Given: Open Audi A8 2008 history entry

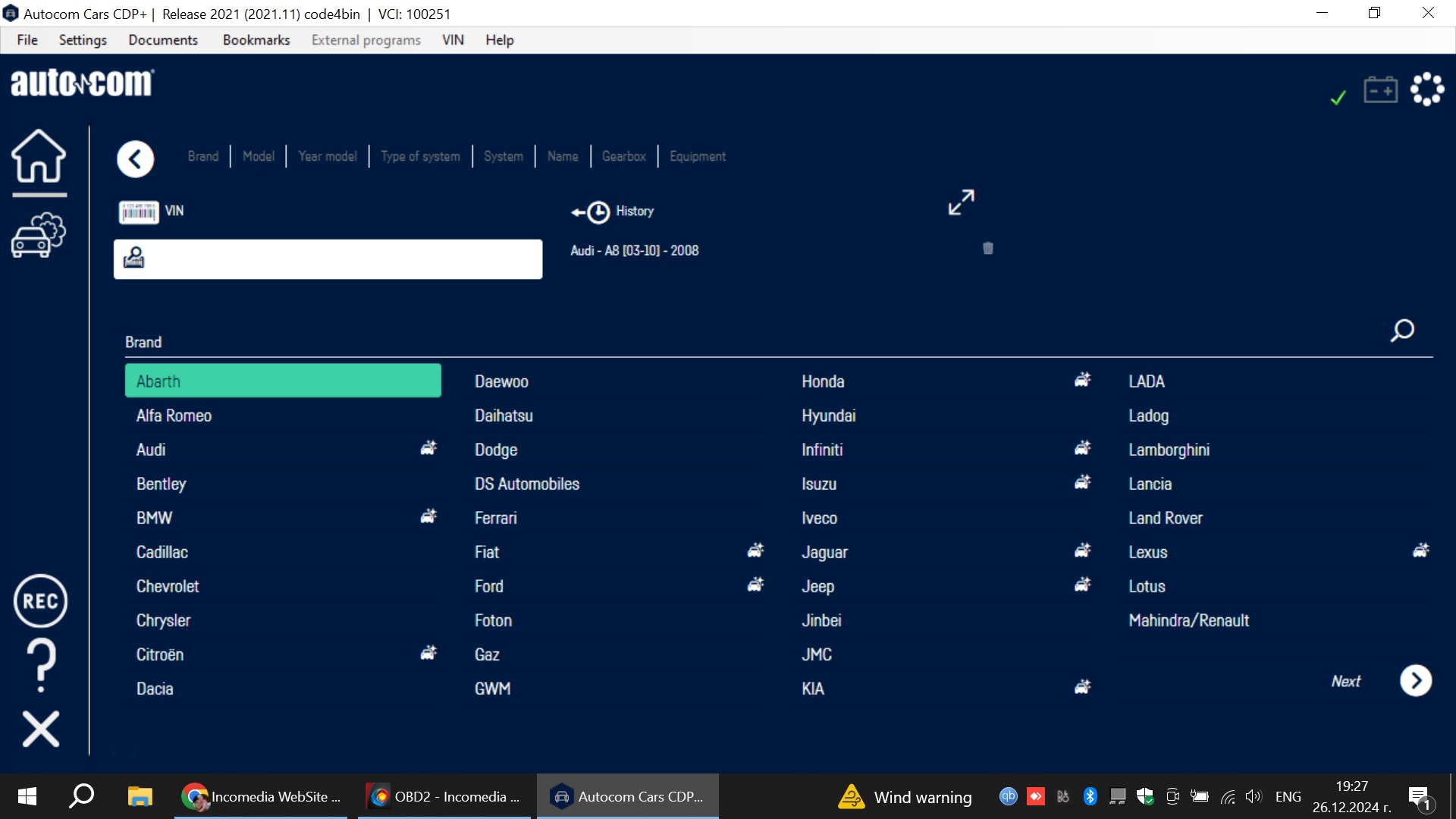Looking at the screenshot, I should 634,251.
